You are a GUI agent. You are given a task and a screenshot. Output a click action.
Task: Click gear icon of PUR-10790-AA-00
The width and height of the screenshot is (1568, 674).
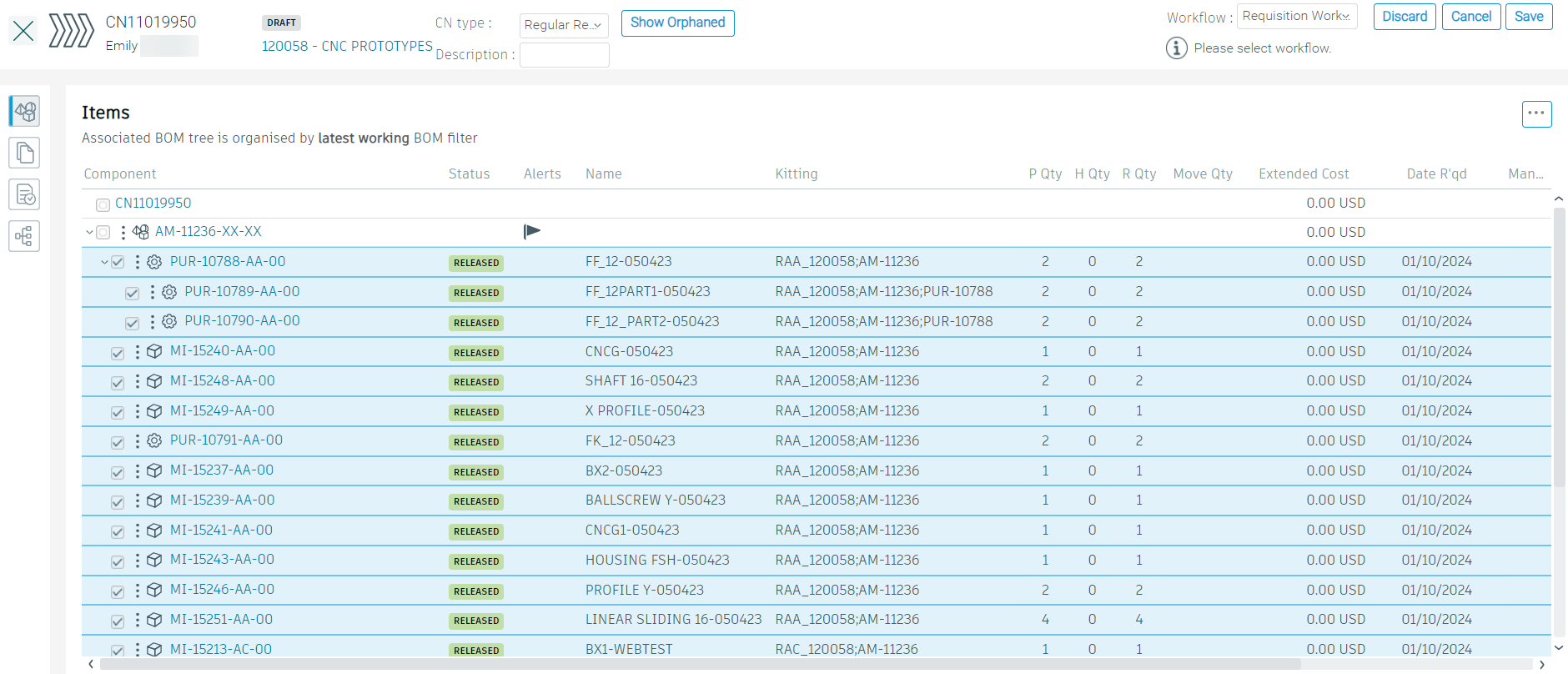pyautogui.click(x=169, y=321)
